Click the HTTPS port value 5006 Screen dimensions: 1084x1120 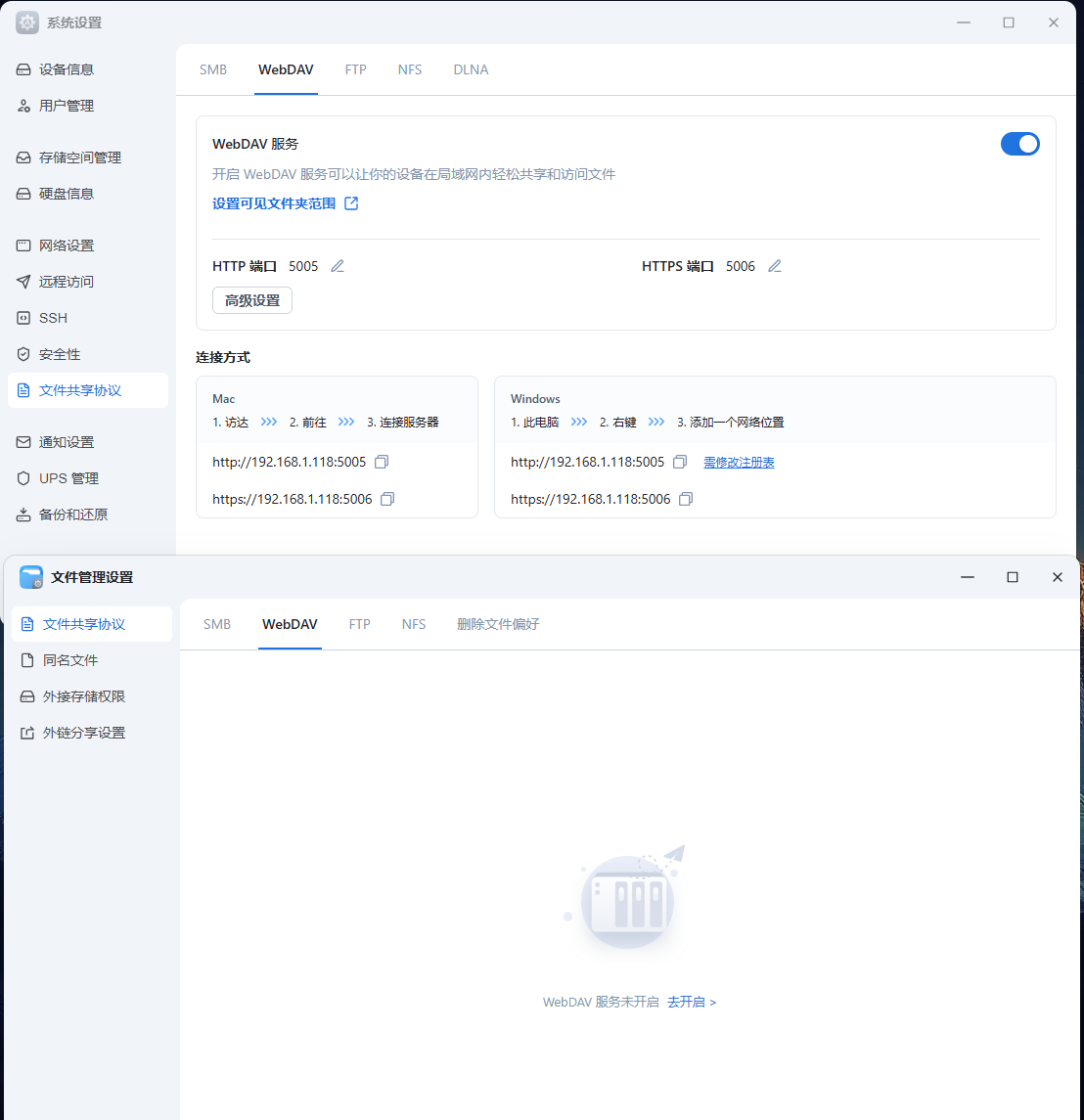coord(741,266)
